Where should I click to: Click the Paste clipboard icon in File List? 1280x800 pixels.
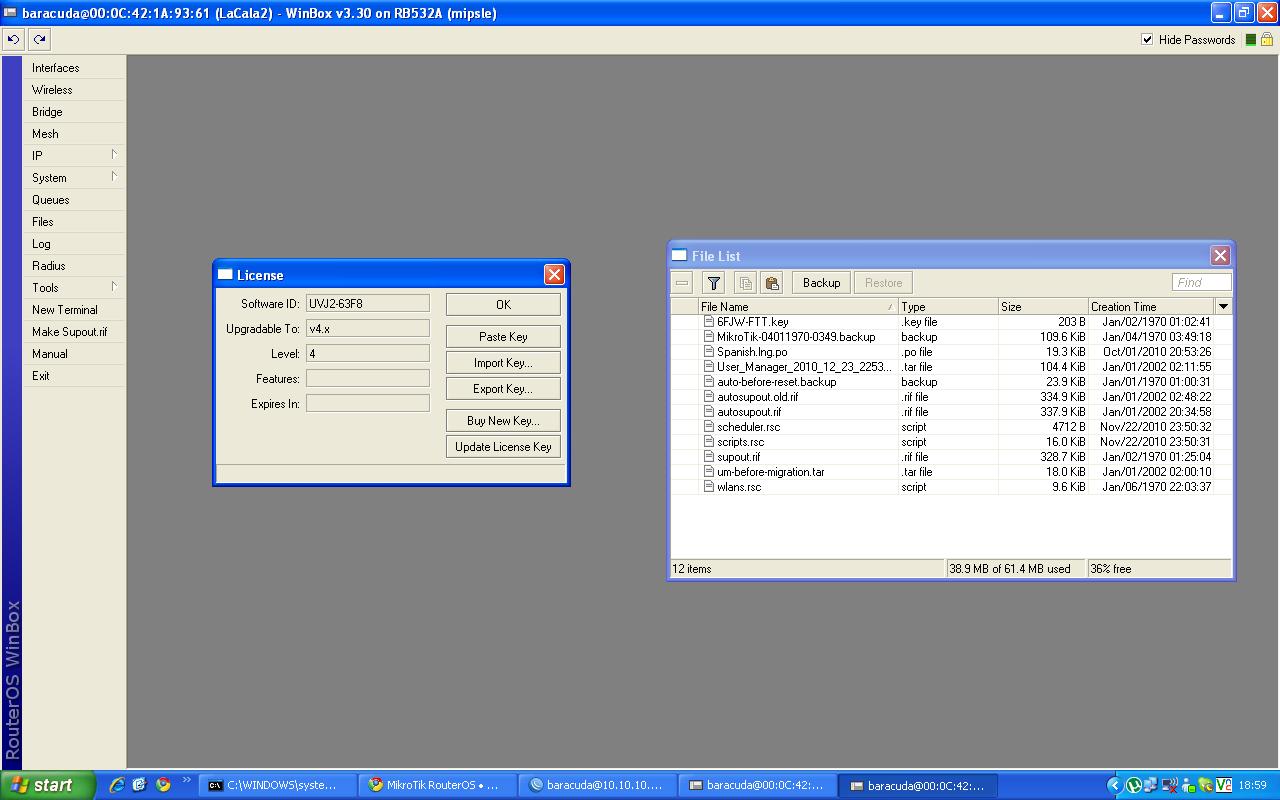coord(771,283)
